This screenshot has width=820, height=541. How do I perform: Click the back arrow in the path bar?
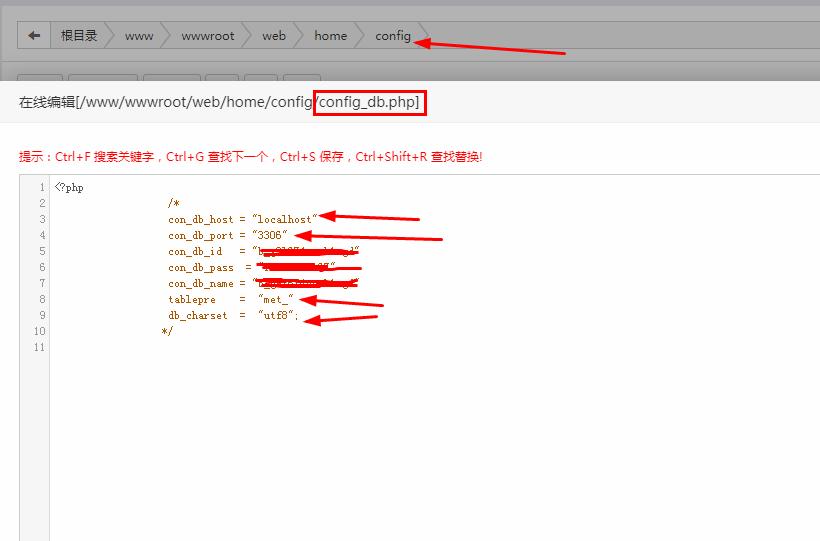[x=34, y=36]
